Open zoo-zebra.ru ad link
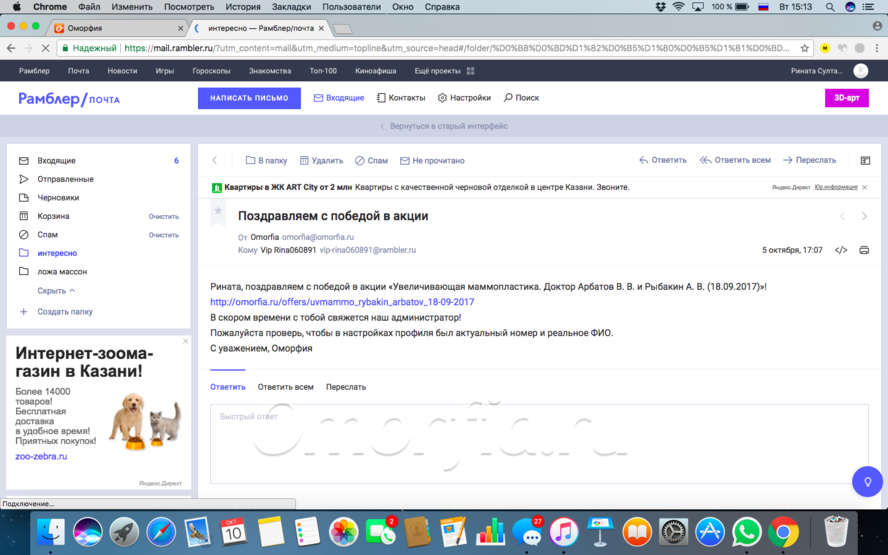The image size is (888, 555). point(41,456)
